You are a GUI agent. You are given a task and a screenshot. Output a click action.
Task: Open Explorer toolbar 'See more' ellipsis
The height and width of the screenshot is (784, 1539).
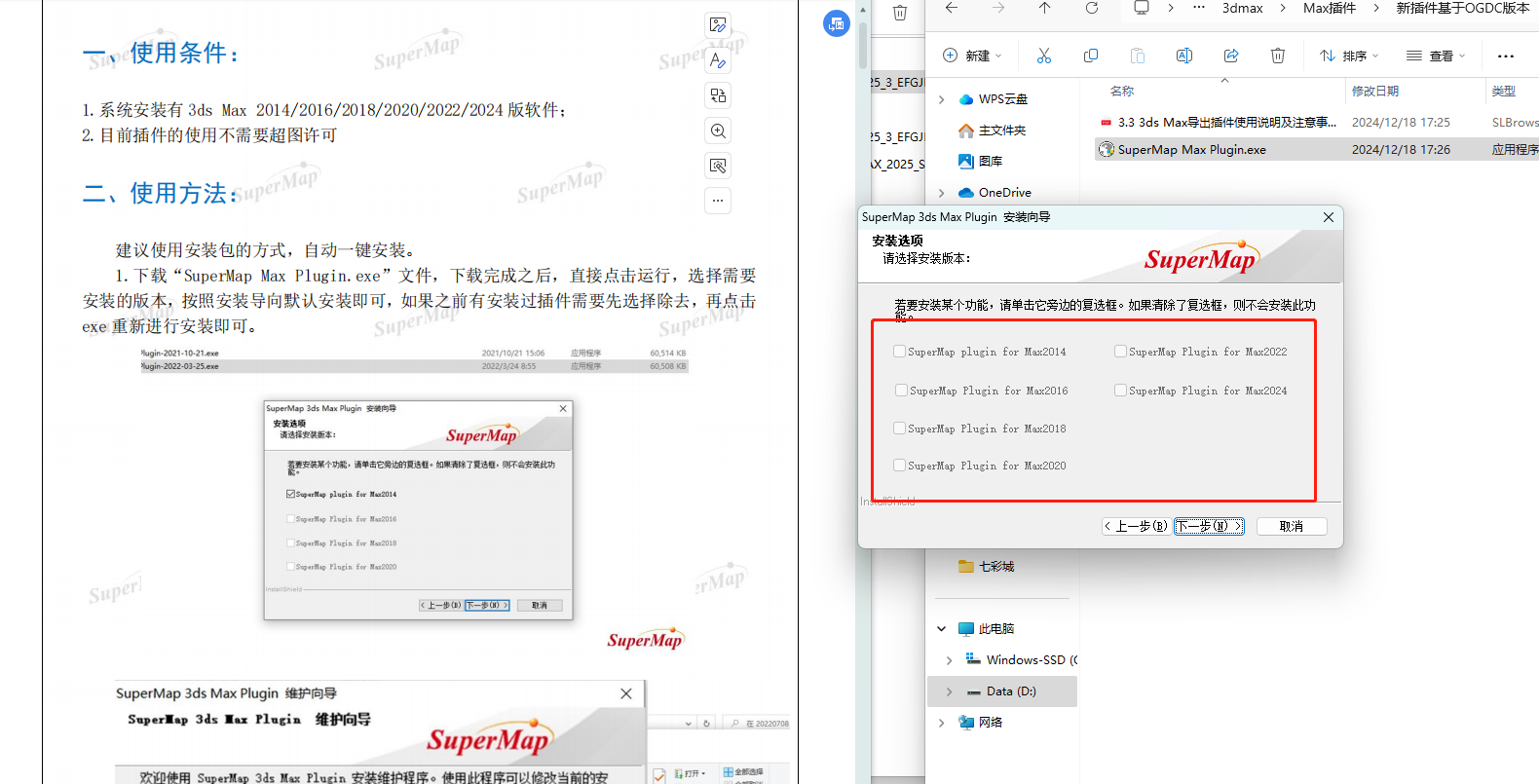pyautogui.click(x=1506, y=56)
